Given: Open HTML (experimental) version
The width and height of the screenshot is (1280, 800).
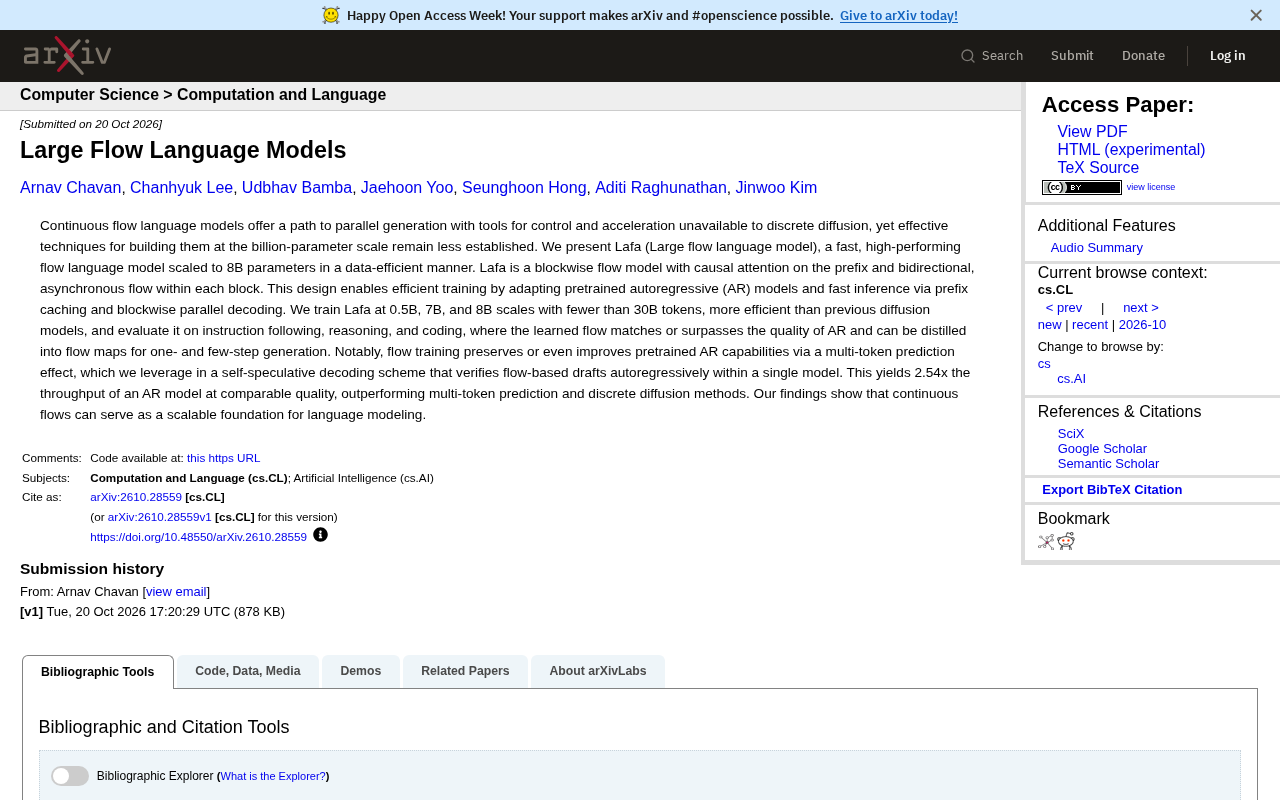Looking at the screenshot, I should coord(1131,150).
